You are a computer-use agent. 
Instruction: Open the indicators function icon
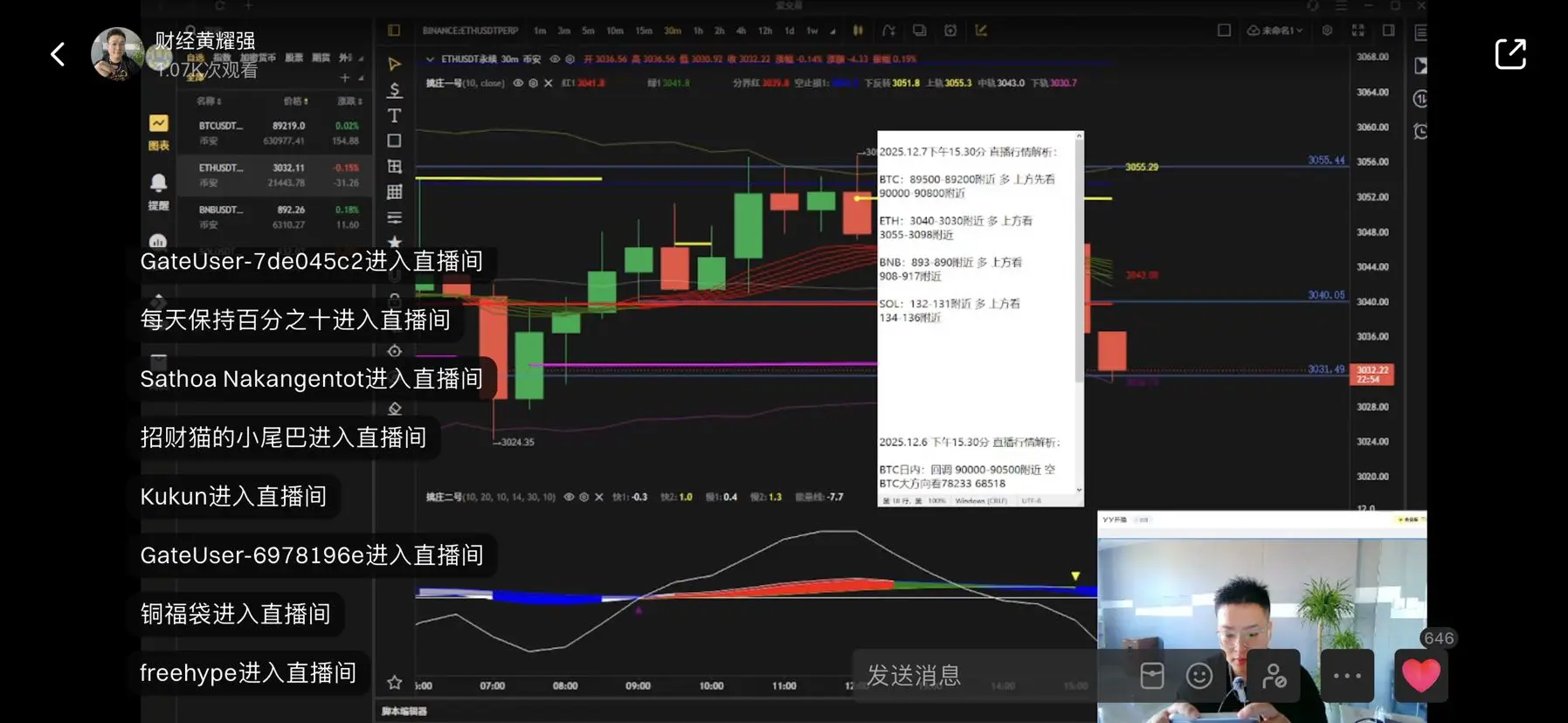(888, 31)
